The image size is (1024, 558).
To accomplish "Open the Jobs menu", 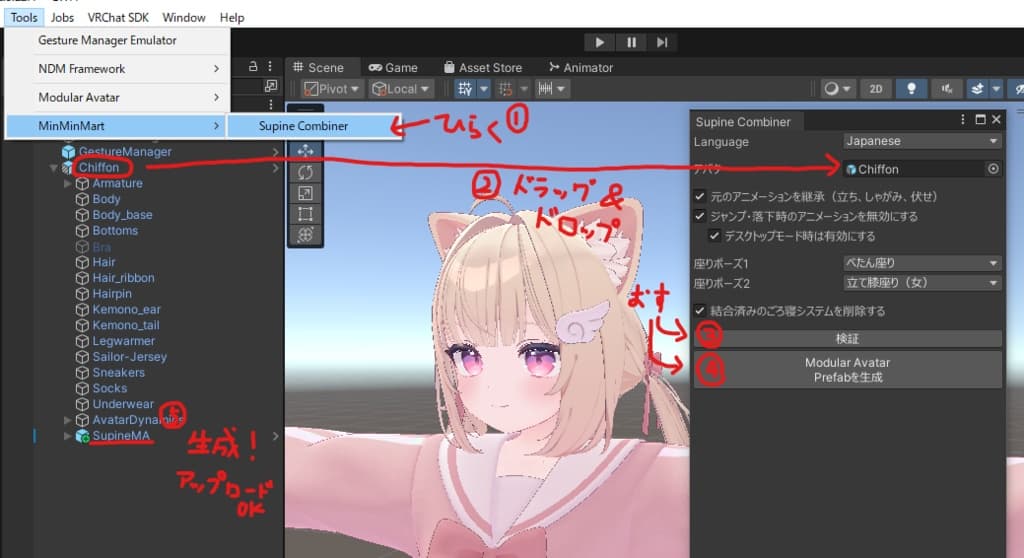I will coord(63,18).
